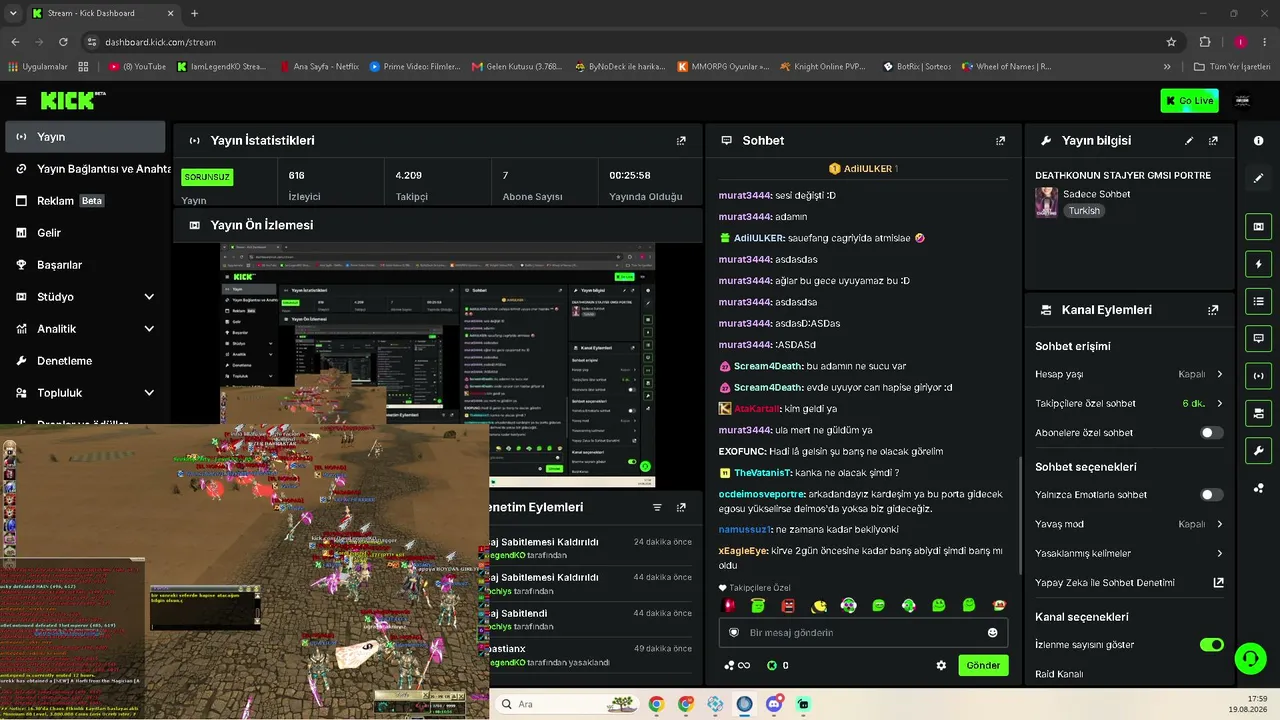Open Takipçilere özel sohbet duration chevron
Screen dimensions: 1280x720
pyautogui.click(x=1219, y=404)
